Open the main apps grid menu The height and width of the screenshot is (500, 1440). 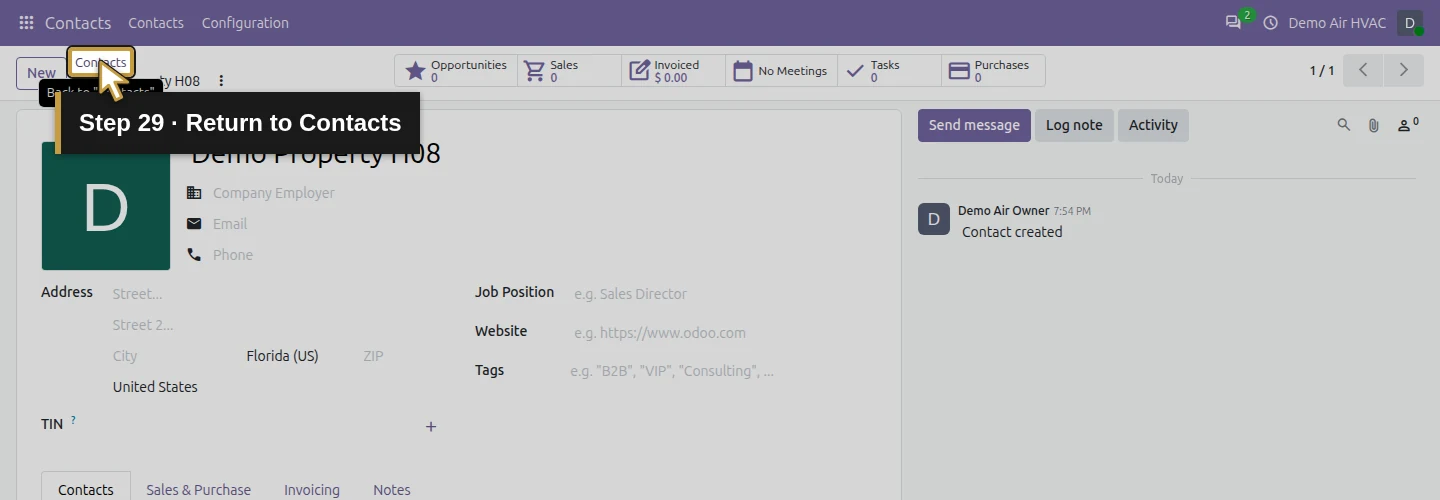[26, 22]
